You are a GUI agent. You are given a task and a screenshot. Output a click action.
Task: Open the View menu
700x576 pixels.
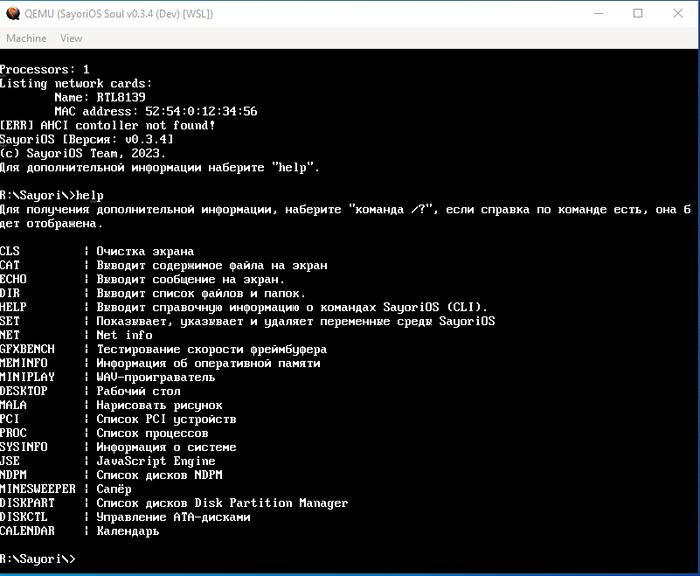tap(71, 38)
